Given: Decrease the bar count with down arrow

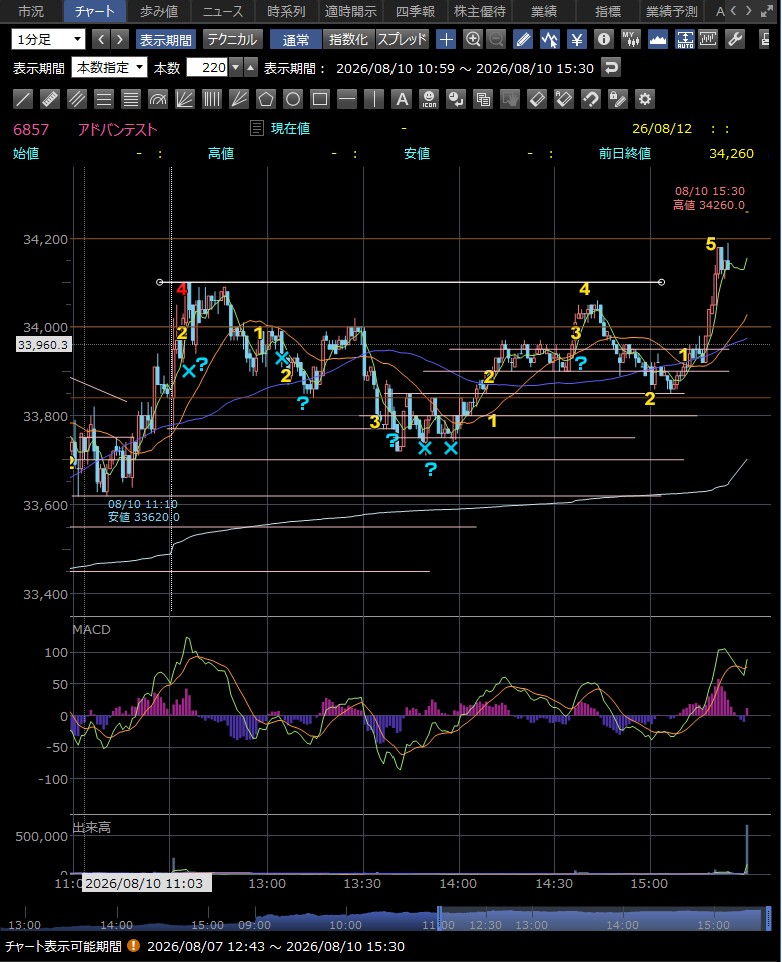Looking at the screenshot, I should click(x=236, y=67).
